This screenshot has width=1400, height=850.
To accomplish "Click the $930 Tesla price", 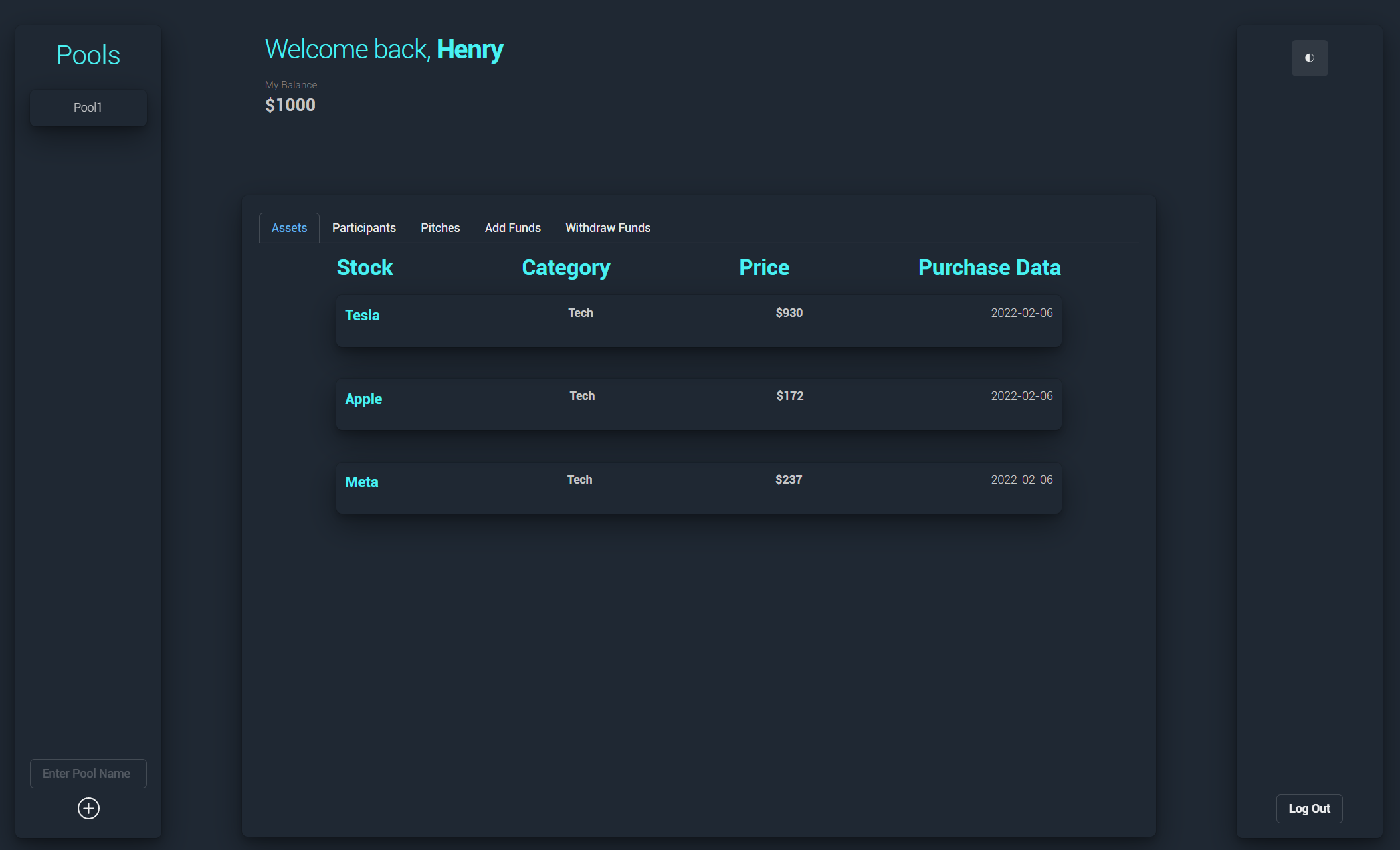I will (789, 313).
